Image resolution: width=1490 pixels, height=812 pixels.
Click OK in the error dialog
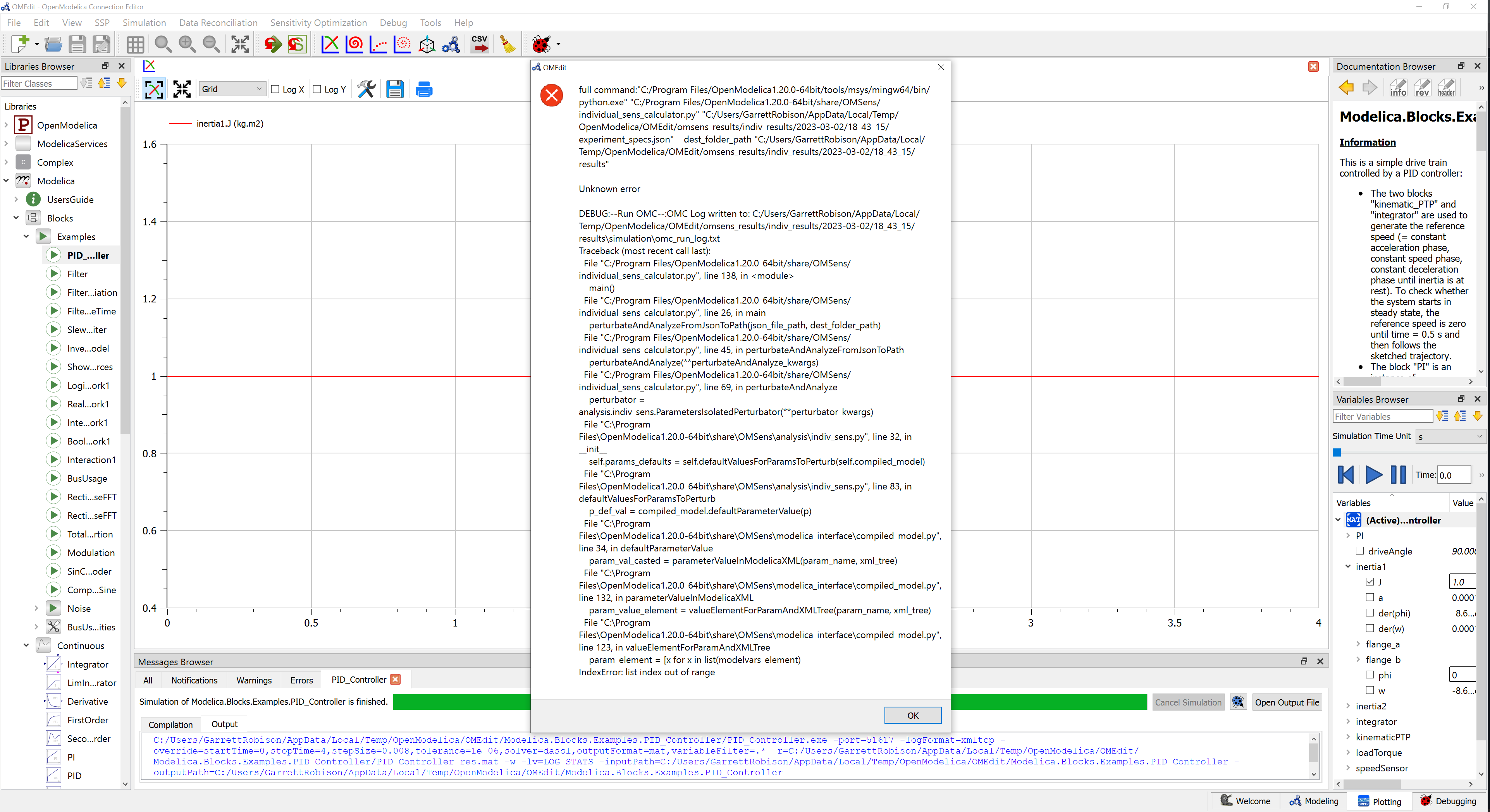(x=912, y=715)
